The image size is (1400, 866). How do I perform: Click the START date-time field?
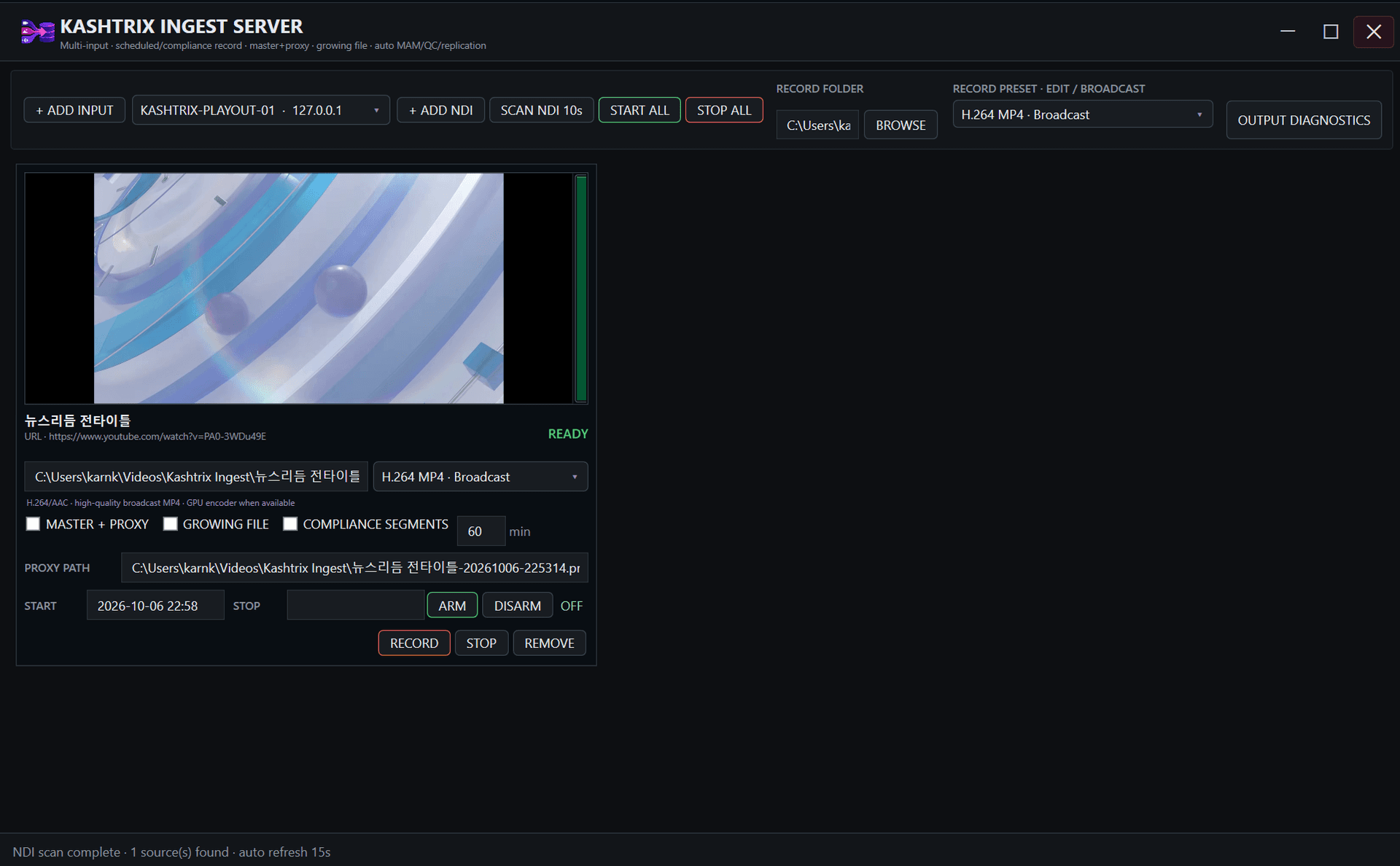(155, 606)
